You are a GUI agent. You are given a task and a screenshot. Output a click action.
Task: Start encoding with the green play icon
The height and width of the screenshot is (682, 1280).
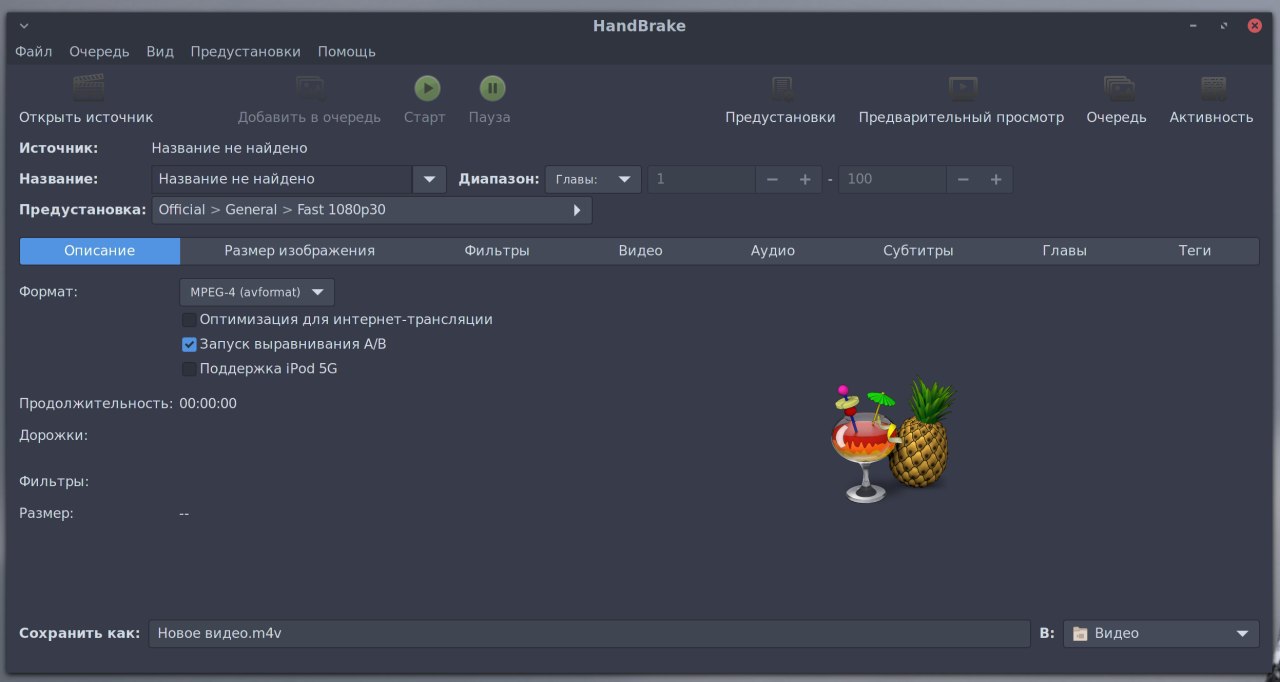coord(427,88)
